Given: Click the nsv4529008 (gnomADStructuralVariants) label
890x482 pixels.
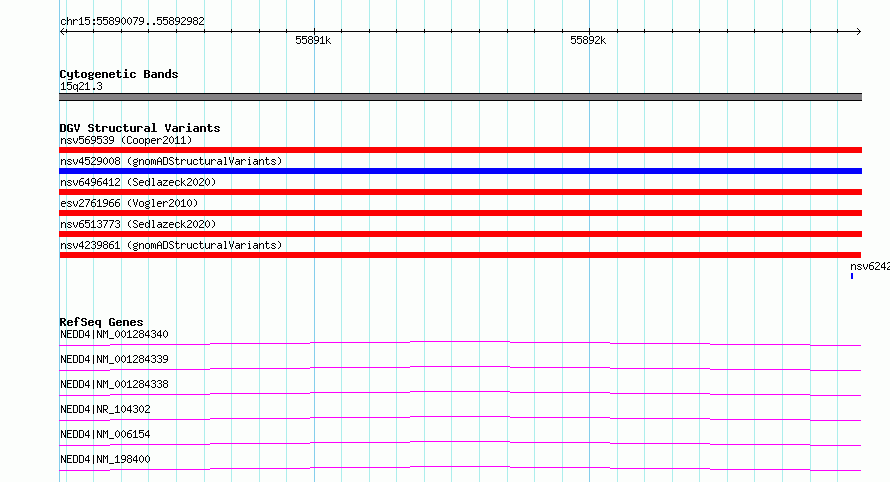Looking at the screenshot, I should pyautogui.click(x=171, y=161).
